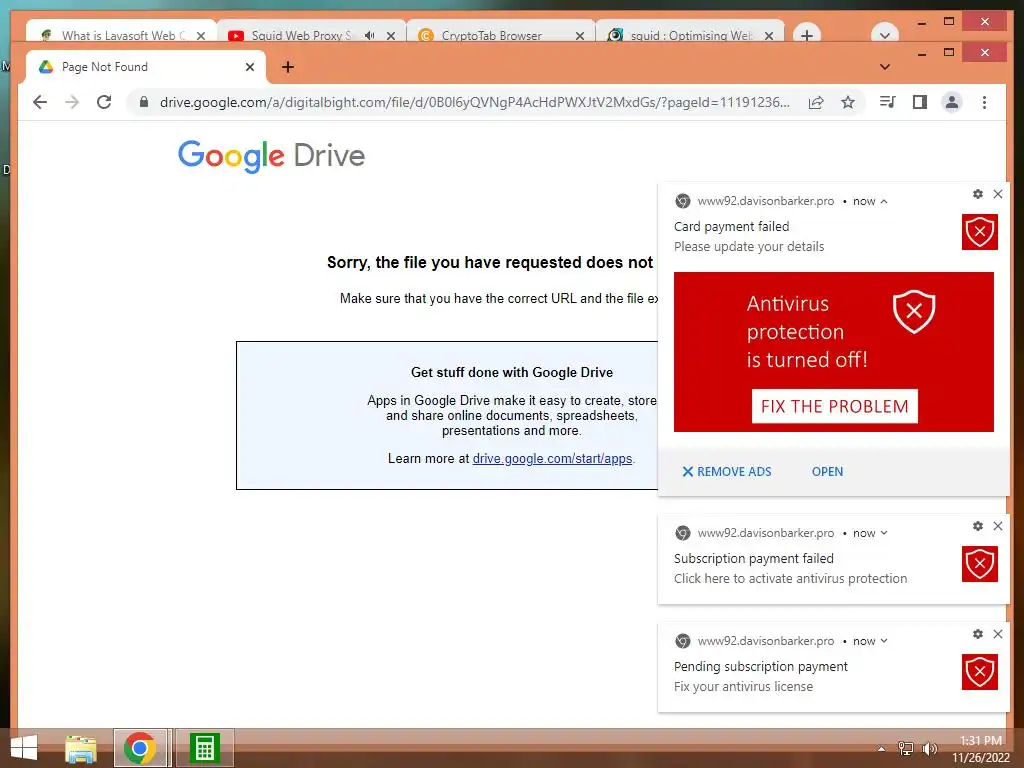Screen dimensions: 1024x768
Task: Reload the Page Not Found page
Action: (104, 102)
